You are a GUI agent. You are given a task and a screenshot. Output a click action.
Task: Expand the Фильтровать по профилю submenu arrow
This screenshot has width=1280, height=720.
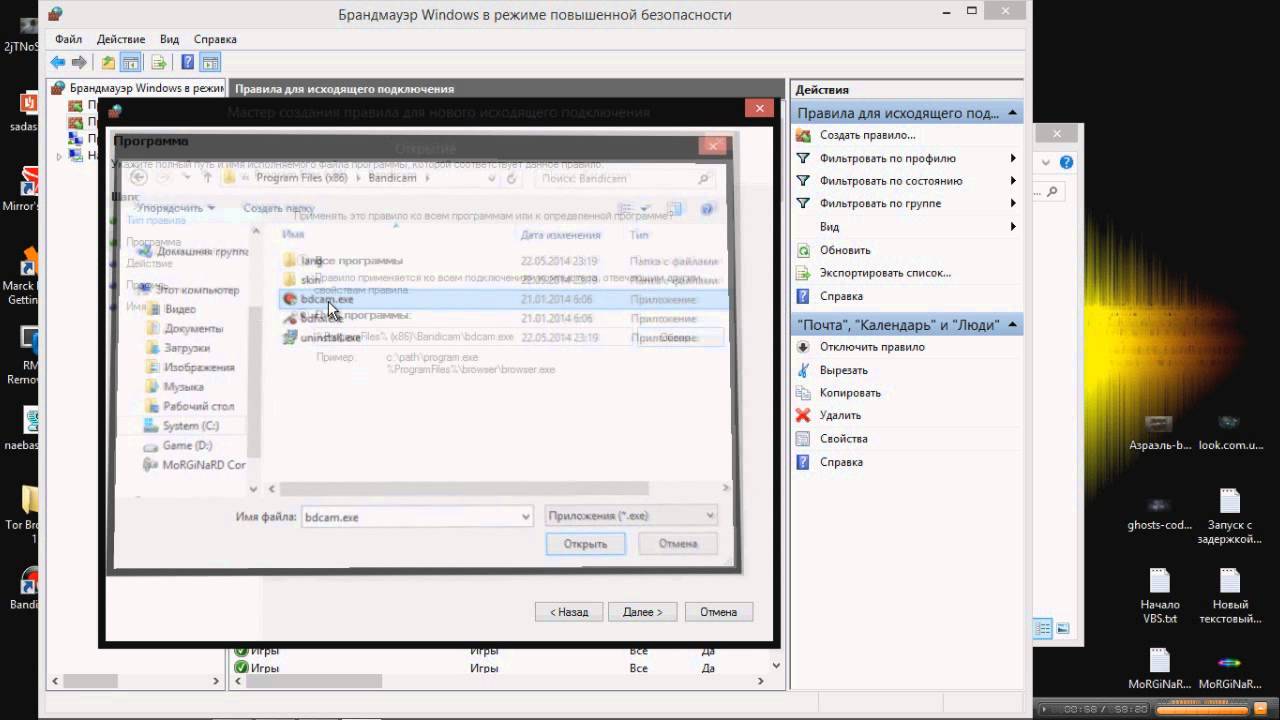tap(1013, 158)
